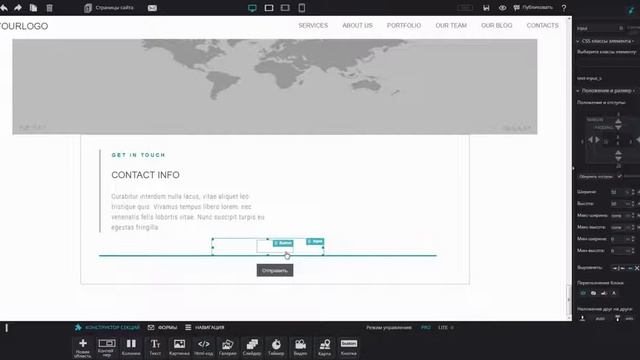
Task: Click the min-height (Мин-высота) unit dropdown
Action: 629,251
